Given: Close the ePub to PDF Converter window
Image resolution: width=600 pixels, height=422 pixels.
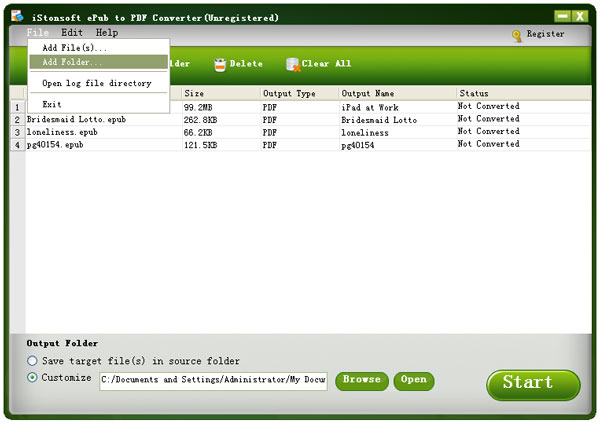Looking at the screenshot, I should (x=581, y=17).
